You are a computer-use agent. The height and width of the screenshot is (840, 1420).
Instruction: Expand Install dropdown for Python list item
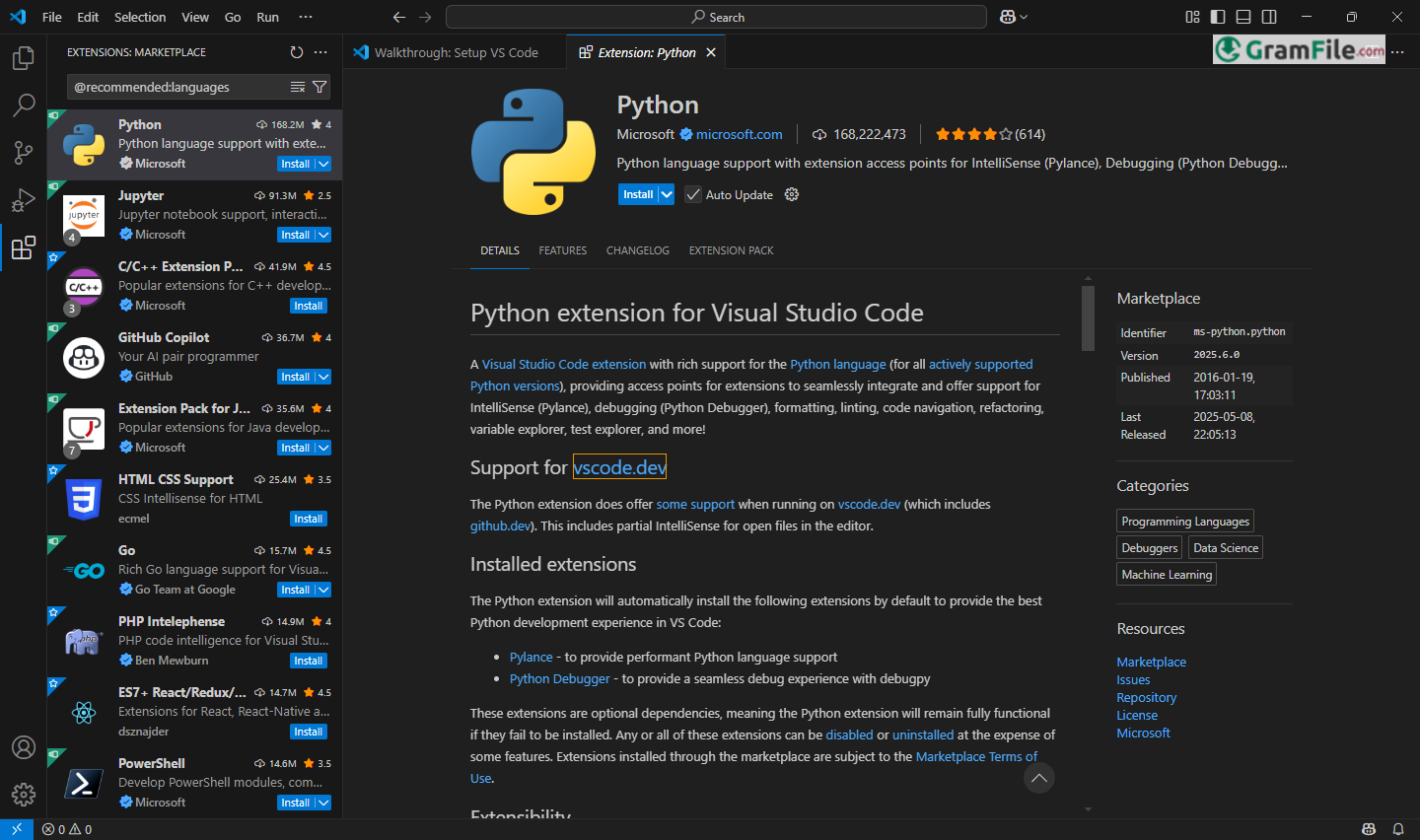point(323,164)
